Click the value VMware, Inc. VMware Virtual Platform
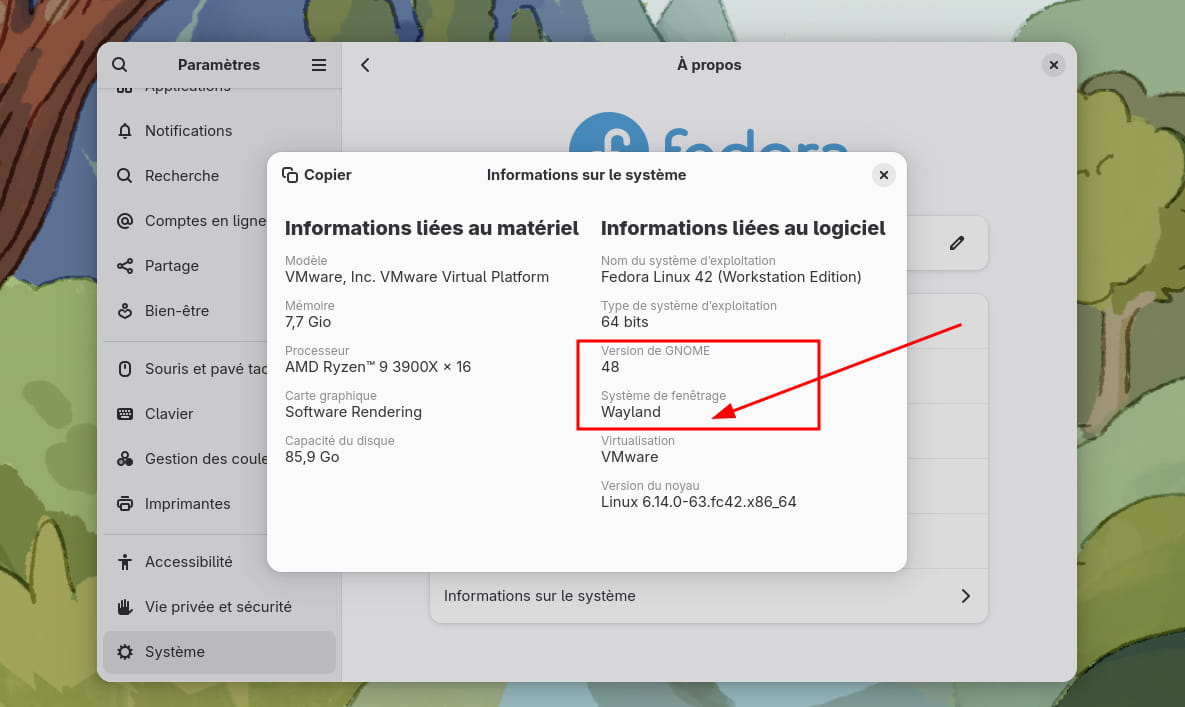The width and height of the screenshot is (1185, 707). tap(417, 277)
